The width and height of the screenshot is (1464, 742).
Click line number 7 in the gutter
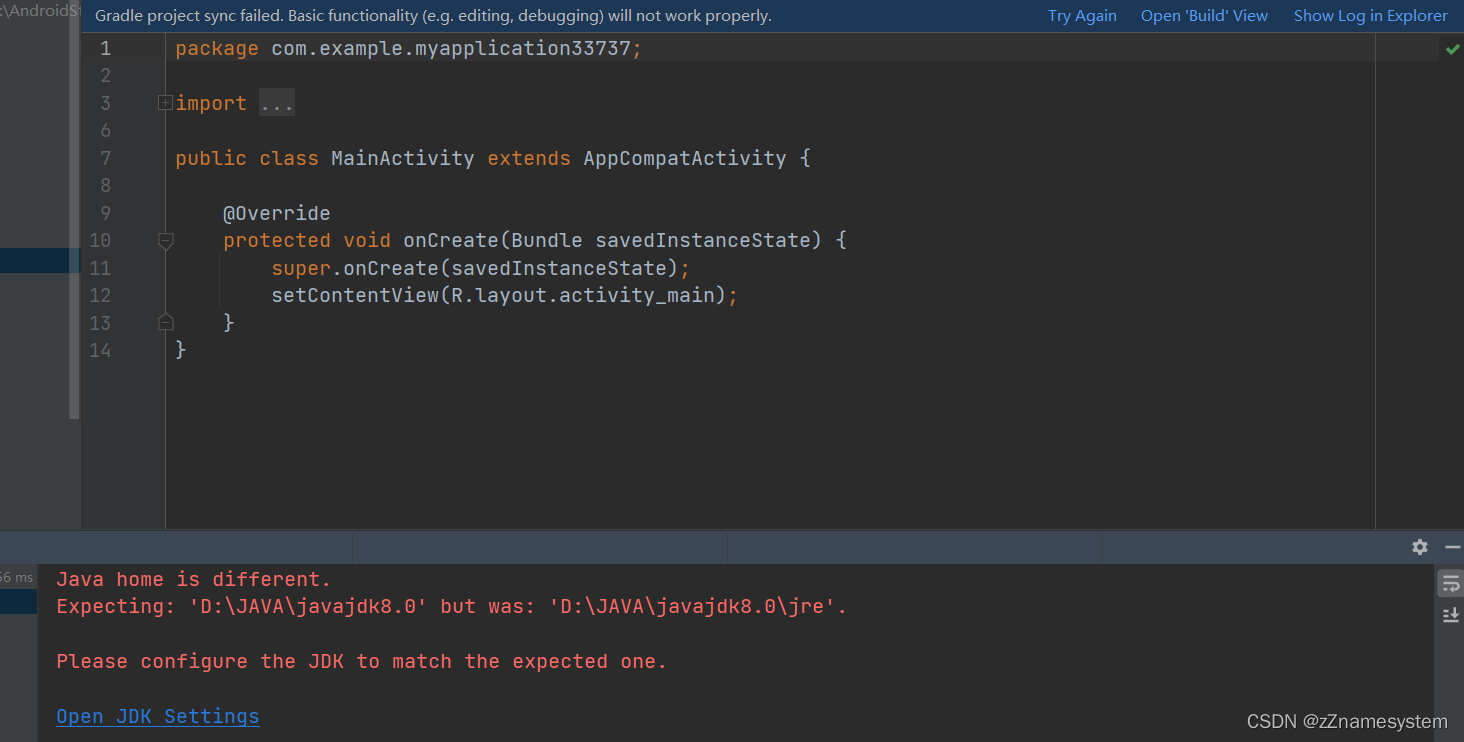tap(105, 158)
